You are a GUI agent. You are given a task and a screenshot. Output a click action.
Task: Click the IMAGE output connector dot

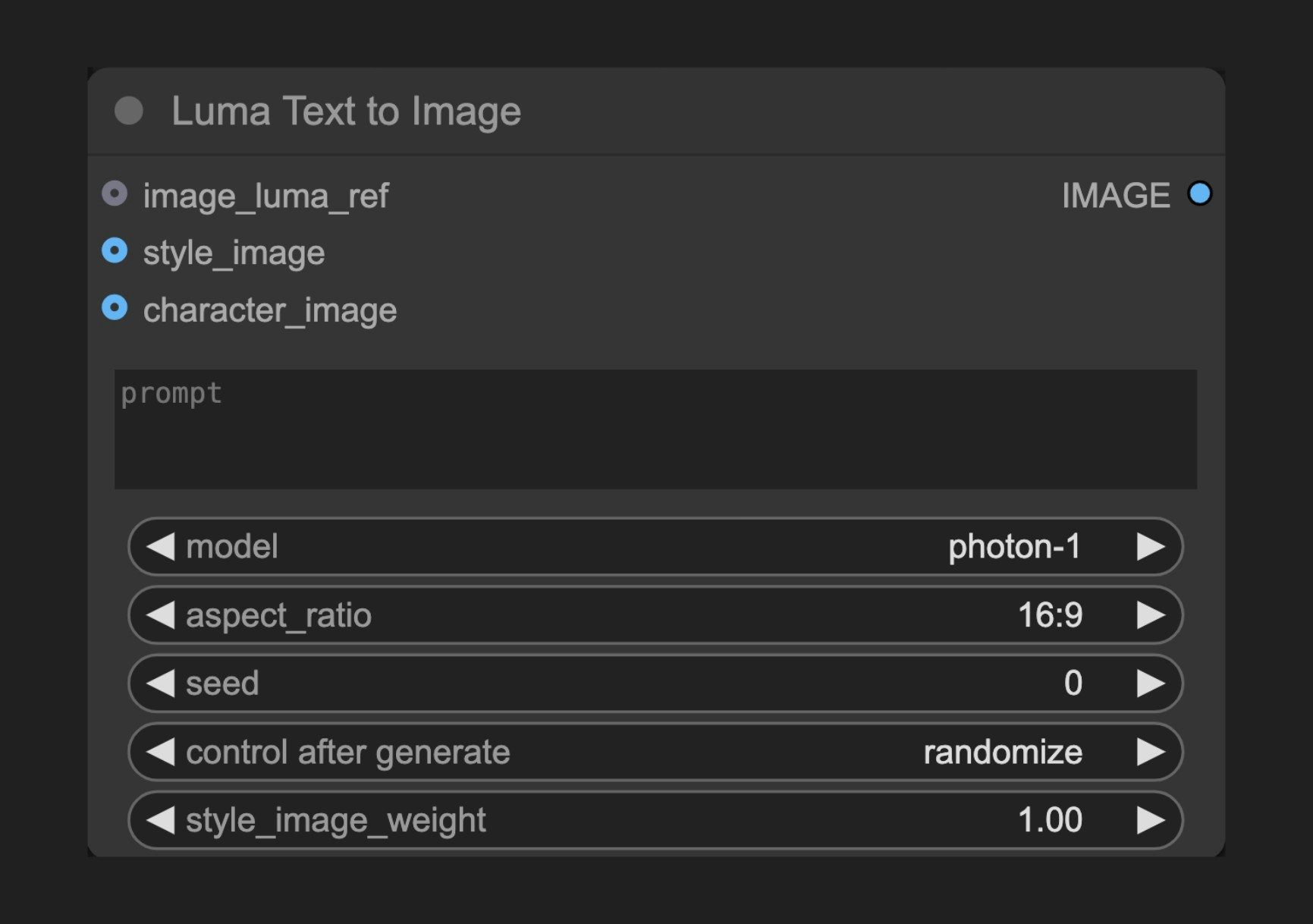tap(1200, 194)
